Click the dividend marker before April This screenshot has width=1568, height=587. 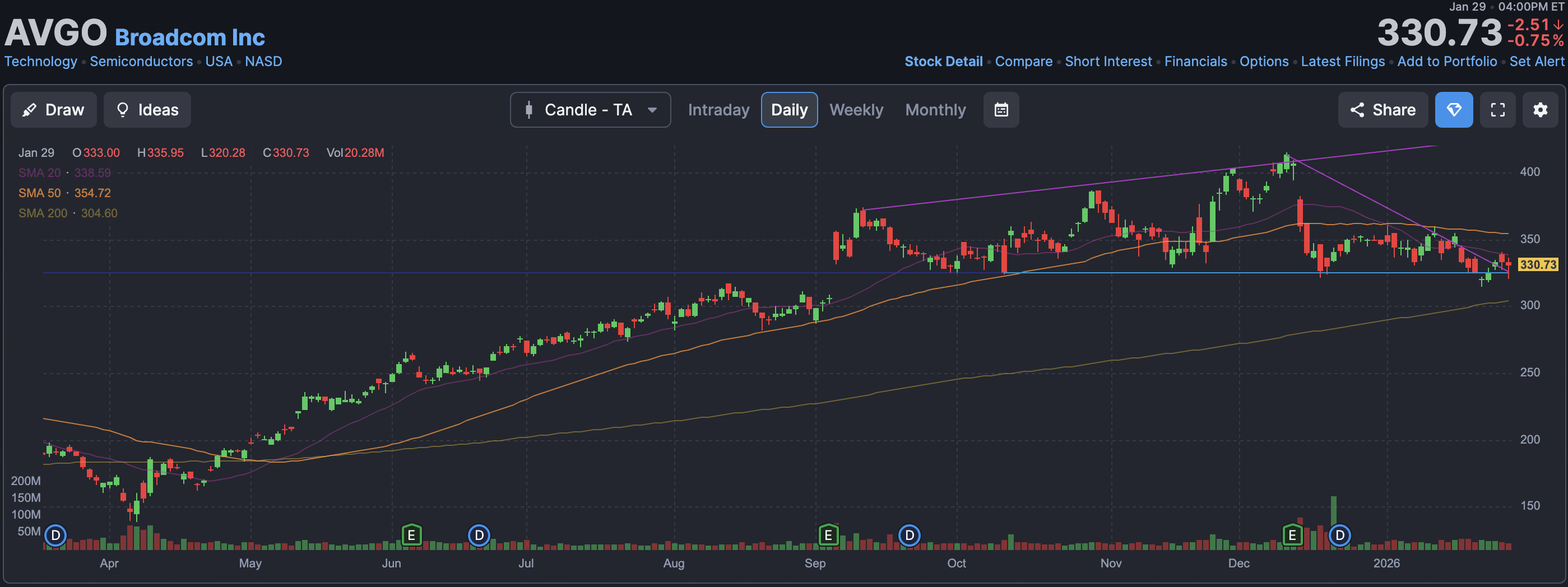pos(55,535)
